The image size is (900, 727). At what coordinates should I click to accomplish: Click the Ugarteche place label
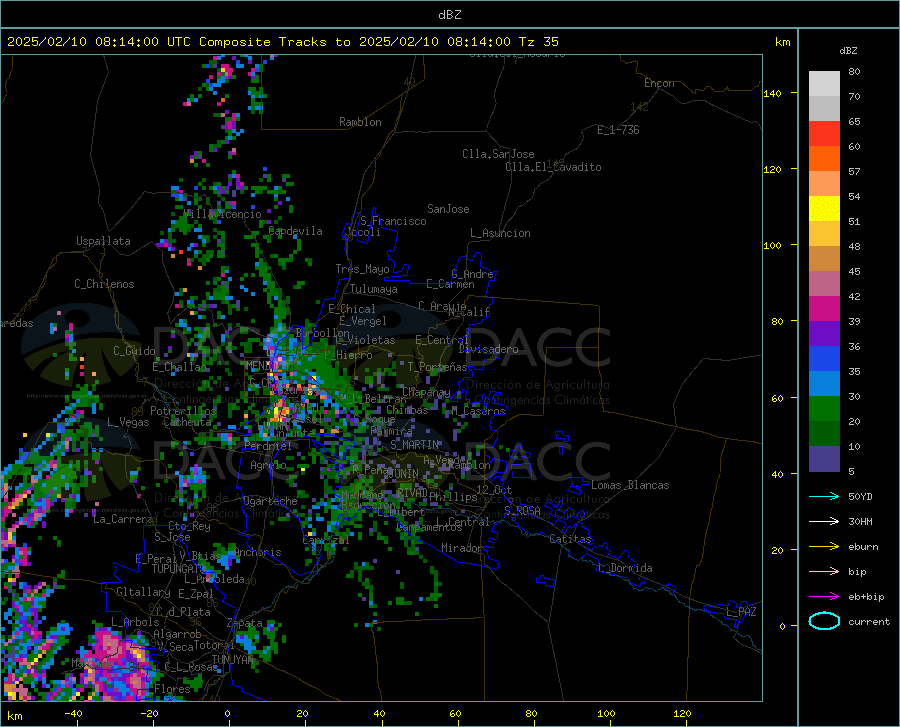tap(270, 501)
